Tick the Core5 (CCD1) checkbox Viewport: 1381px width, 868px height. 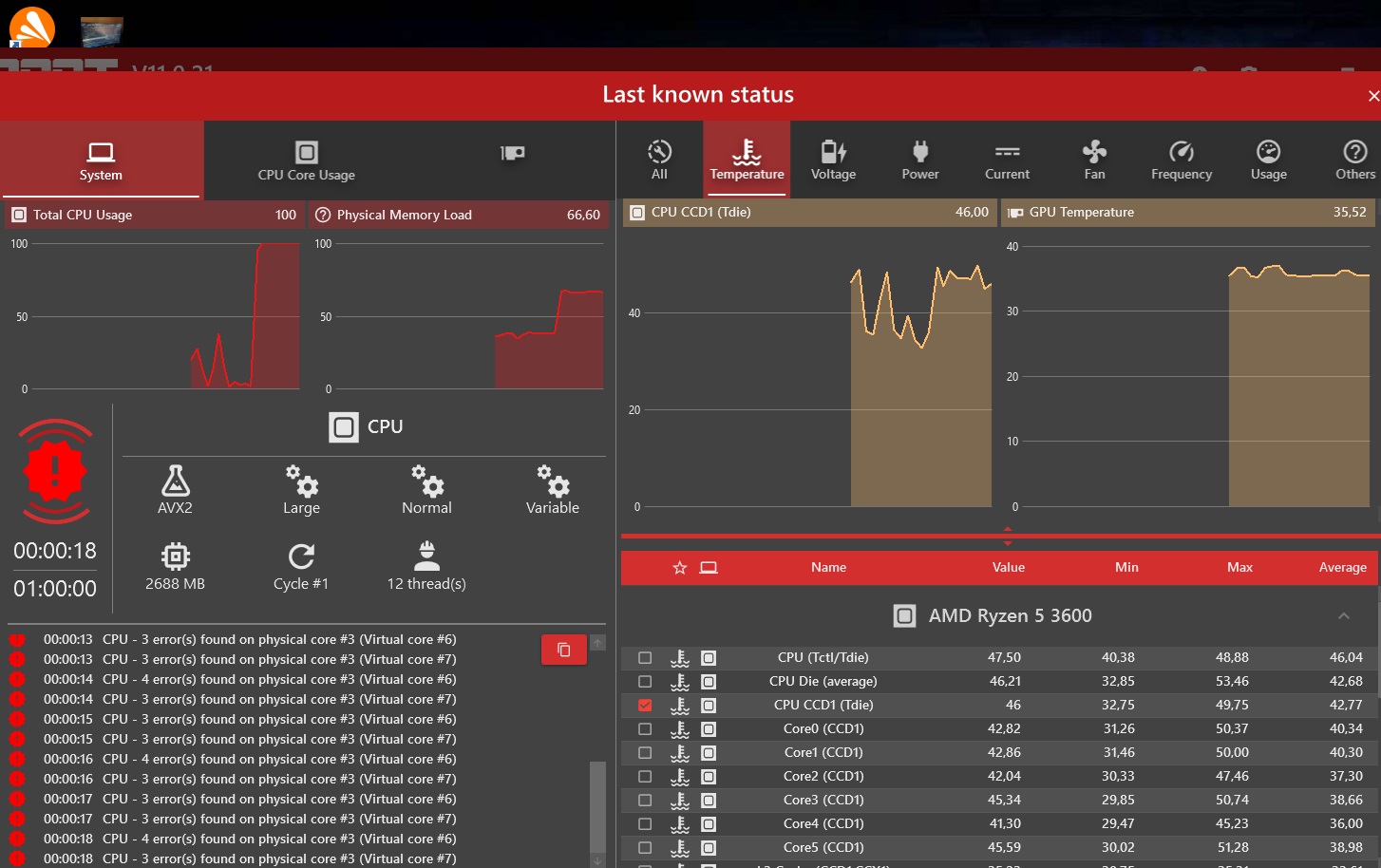click(x=645, y=848)
